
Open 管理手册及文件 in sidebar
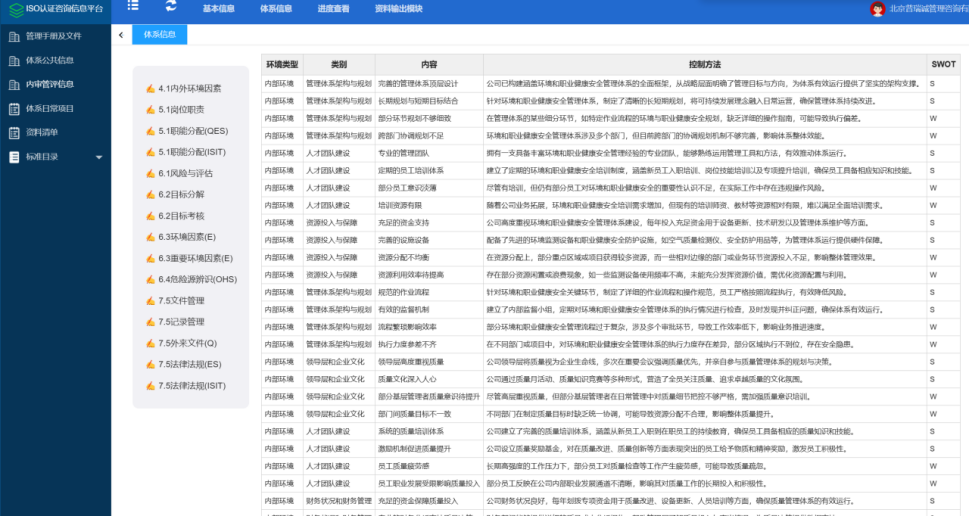(x=56, y=36)
